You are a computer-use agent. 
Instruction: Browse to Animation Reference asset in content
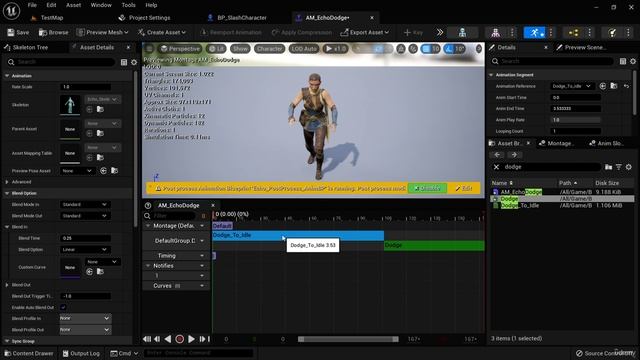click(614, 86)
